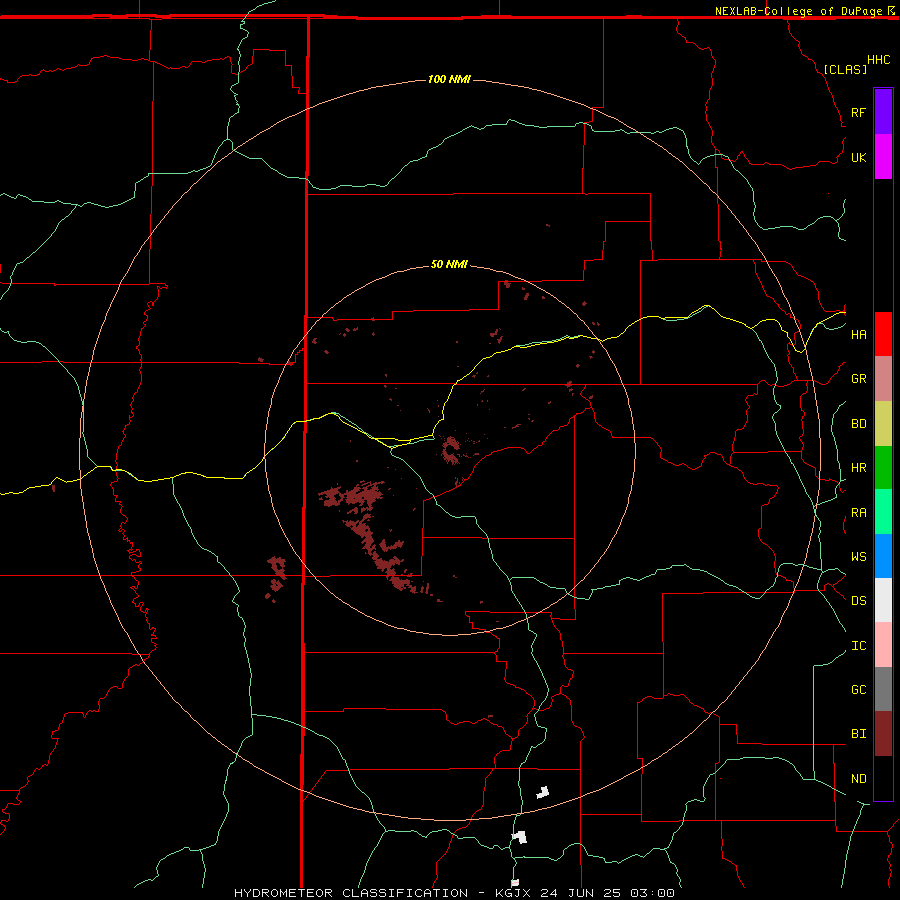Click the UK magenta legend swatch
The image size is (900, 900).
[883, 157]
